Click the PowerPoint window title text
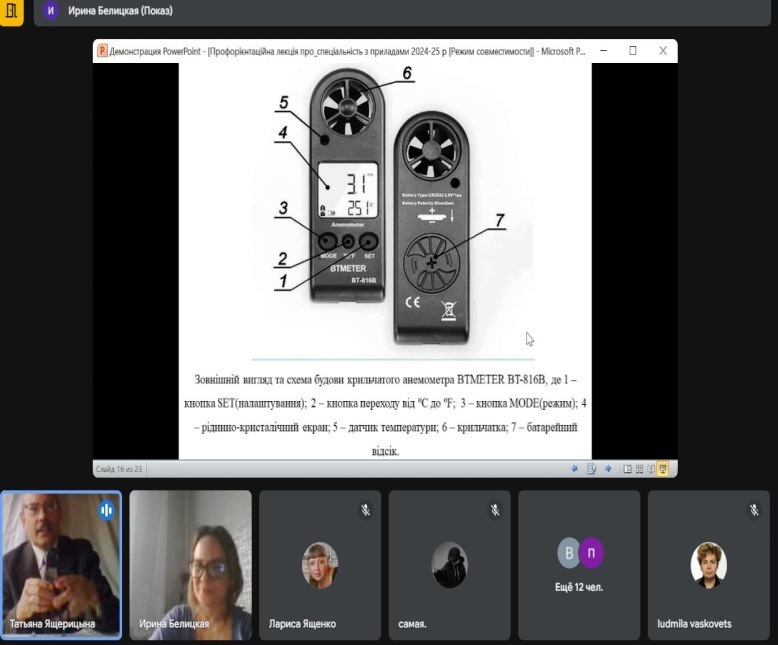The image size is (778, 645). click(x=347, y=51)
